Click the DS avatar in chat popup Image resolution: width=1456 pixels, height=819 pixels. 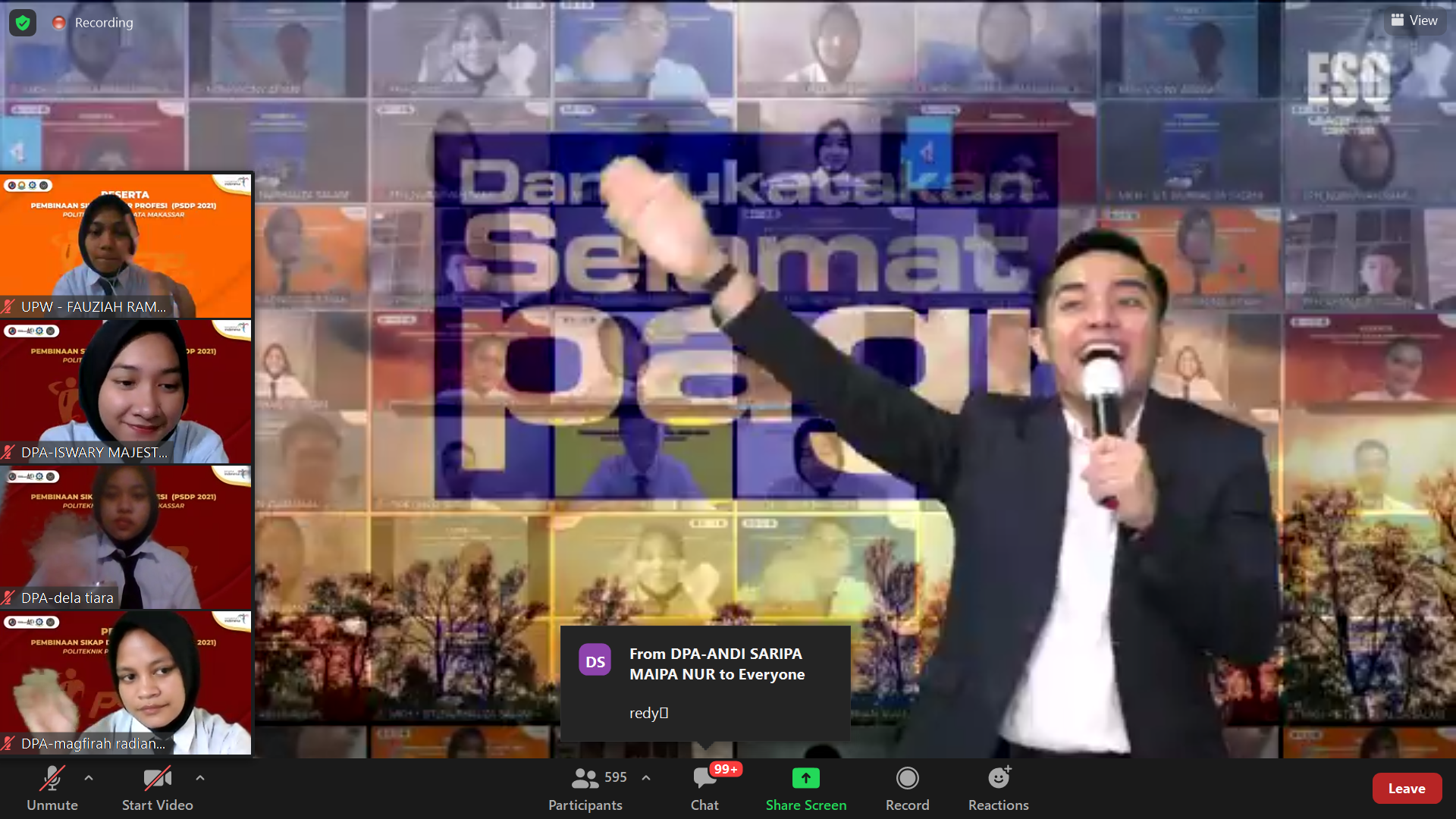point(595,661)
